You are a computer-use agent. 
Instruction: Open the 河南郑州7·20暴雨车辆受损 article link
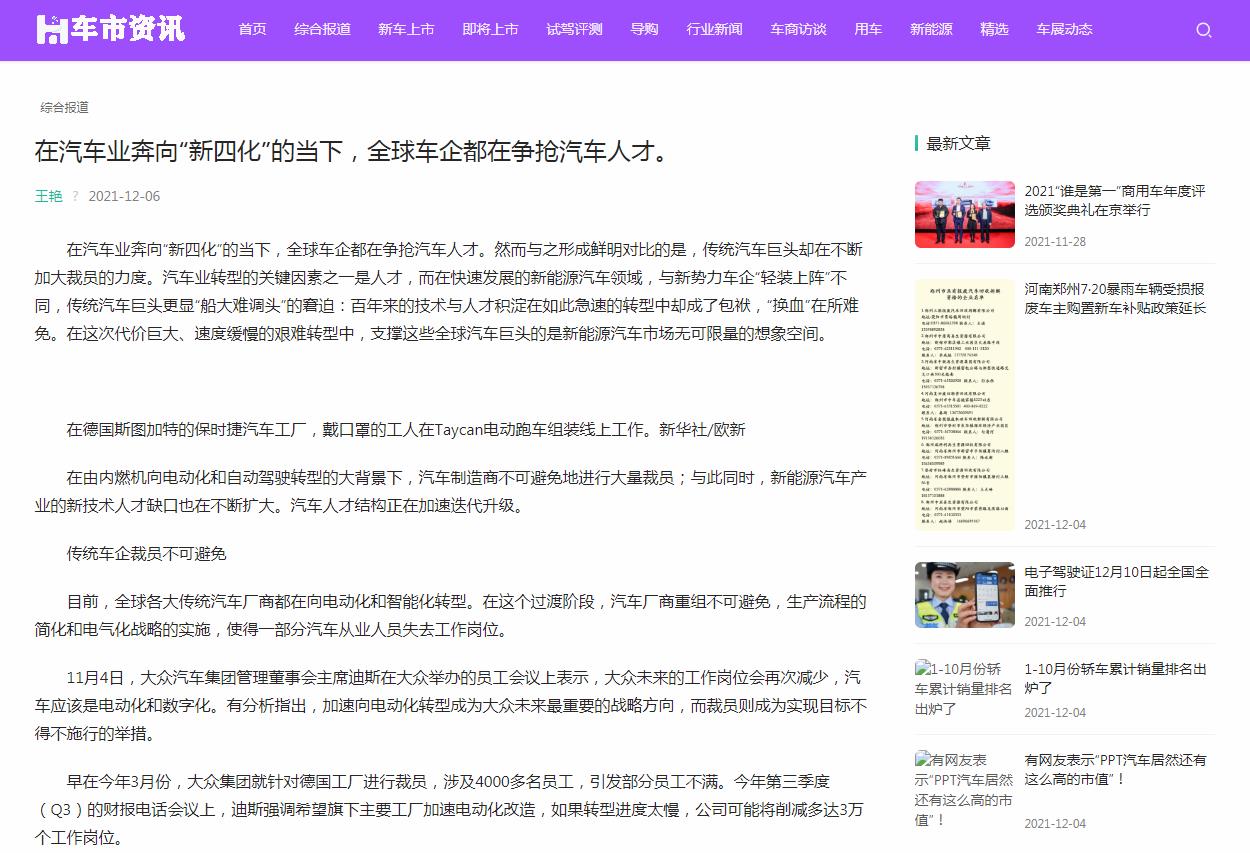pos(1115,298)
